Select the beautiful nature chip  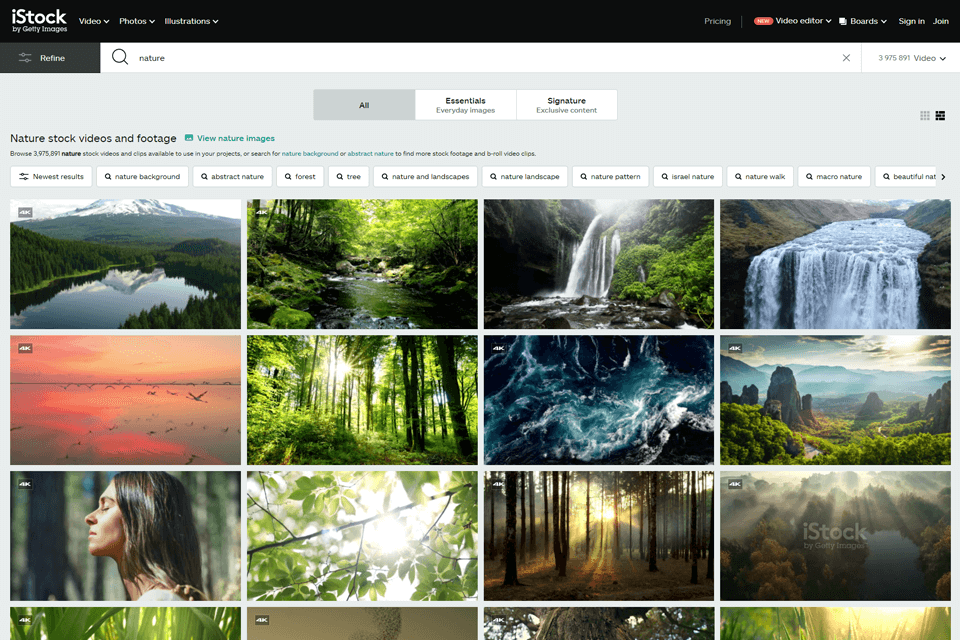[906, 176]
